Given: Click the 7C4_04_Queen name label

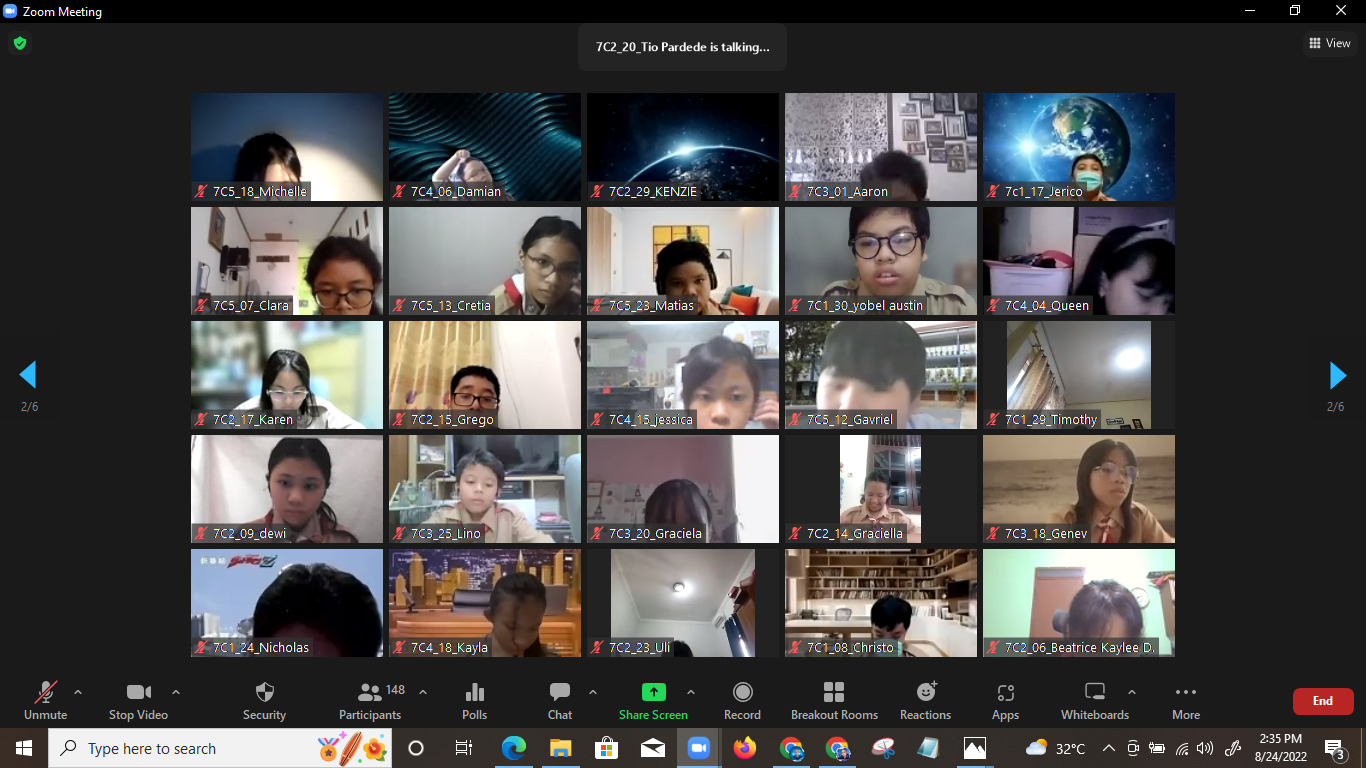Looking at the screenshot, I should click(1047, 305).
